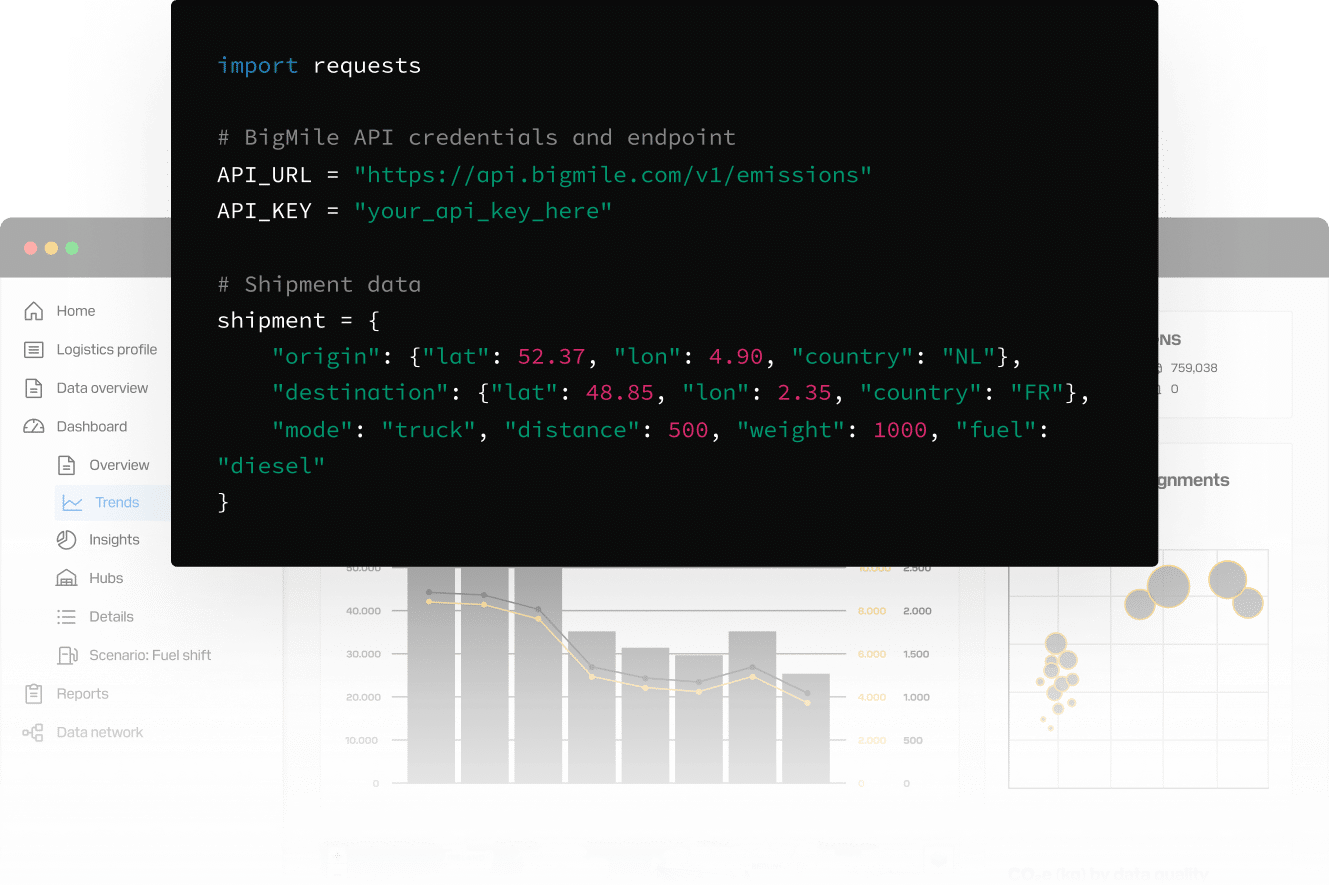Click the "import" keyword in code
This screenshot has width=1329, height=885.
tap(258, 66)
